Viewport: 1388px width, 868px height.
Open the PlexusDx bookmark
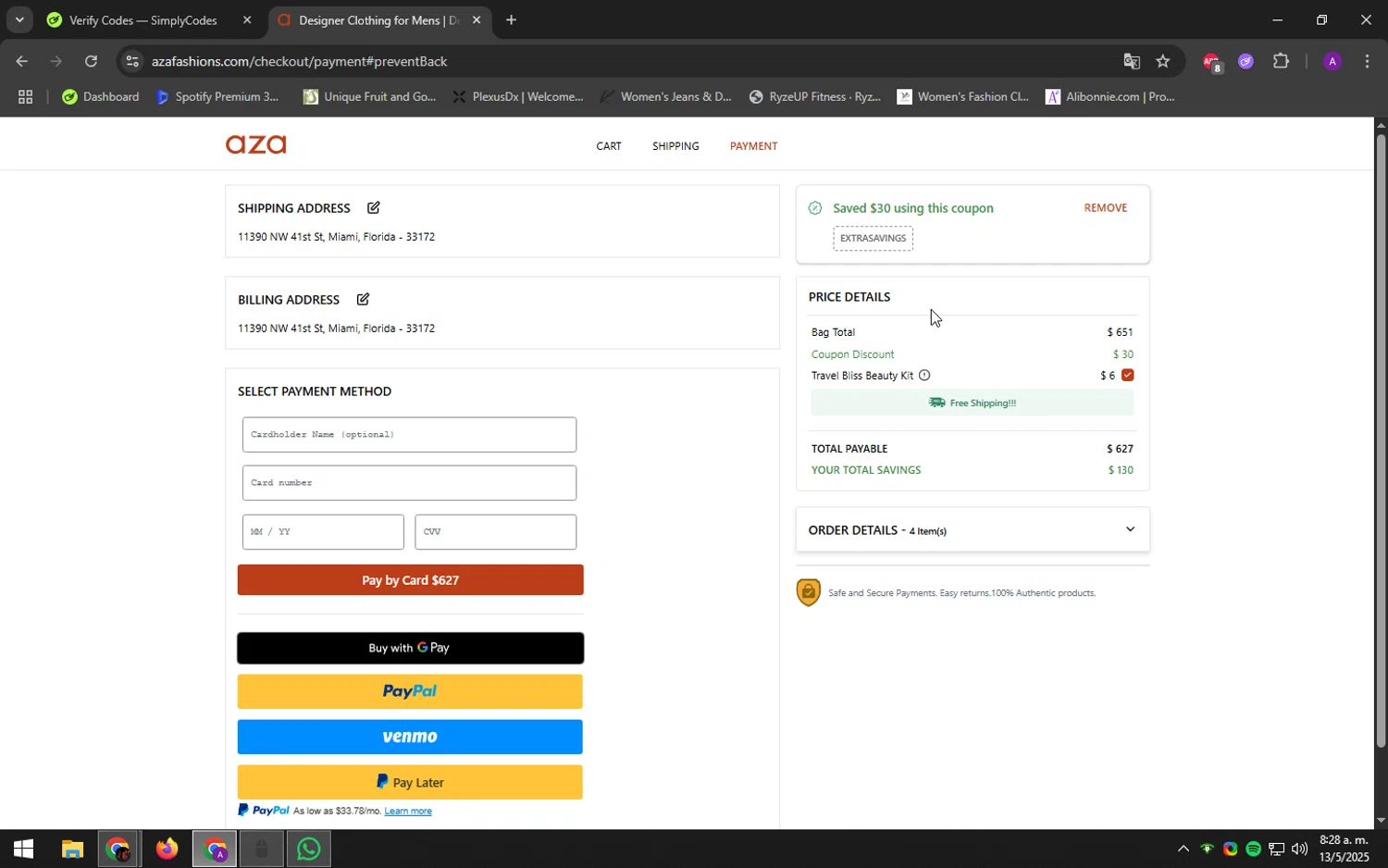[x=518, y=96]
